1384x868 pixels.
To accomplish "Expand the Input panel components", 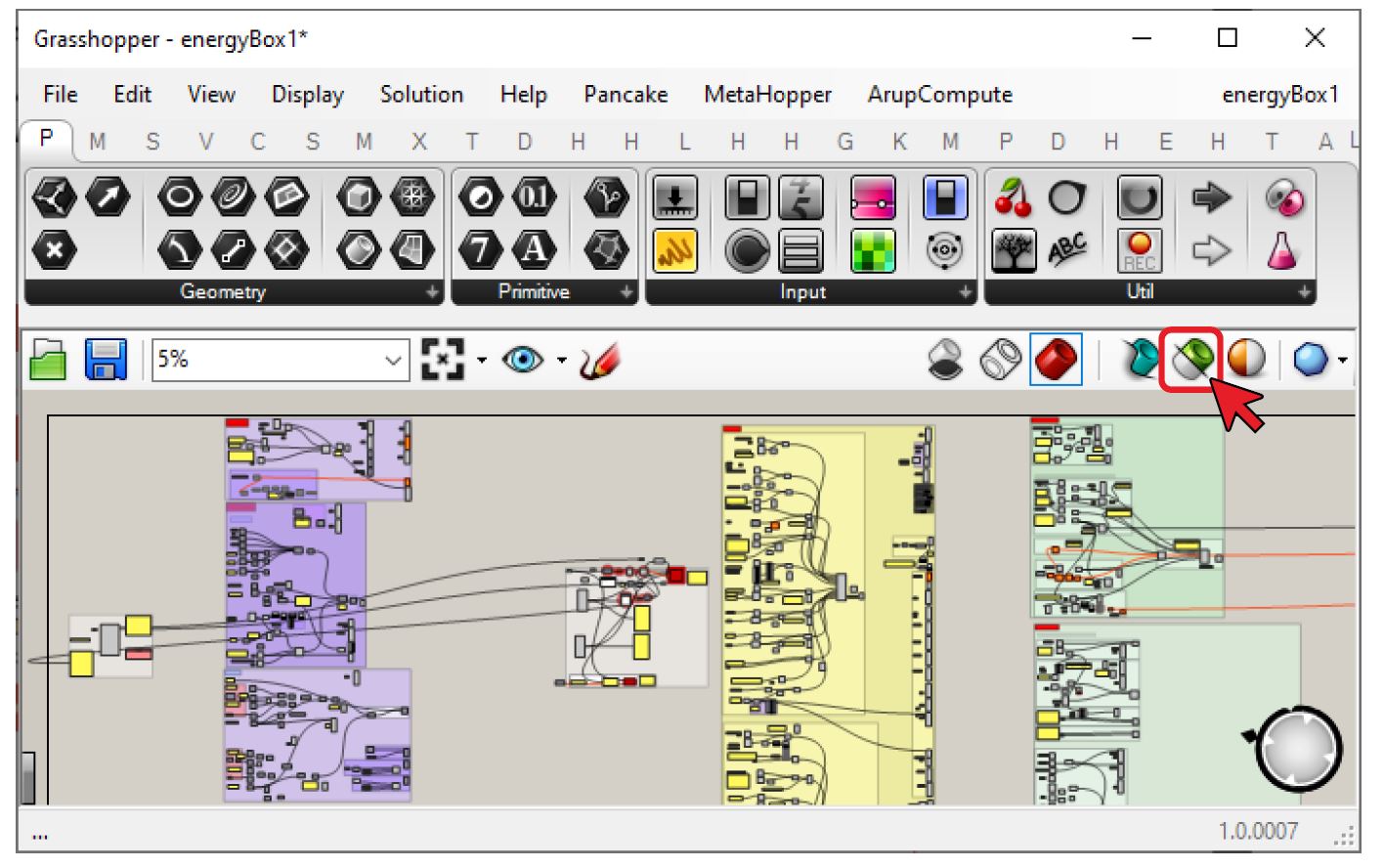I will point(965,292).
